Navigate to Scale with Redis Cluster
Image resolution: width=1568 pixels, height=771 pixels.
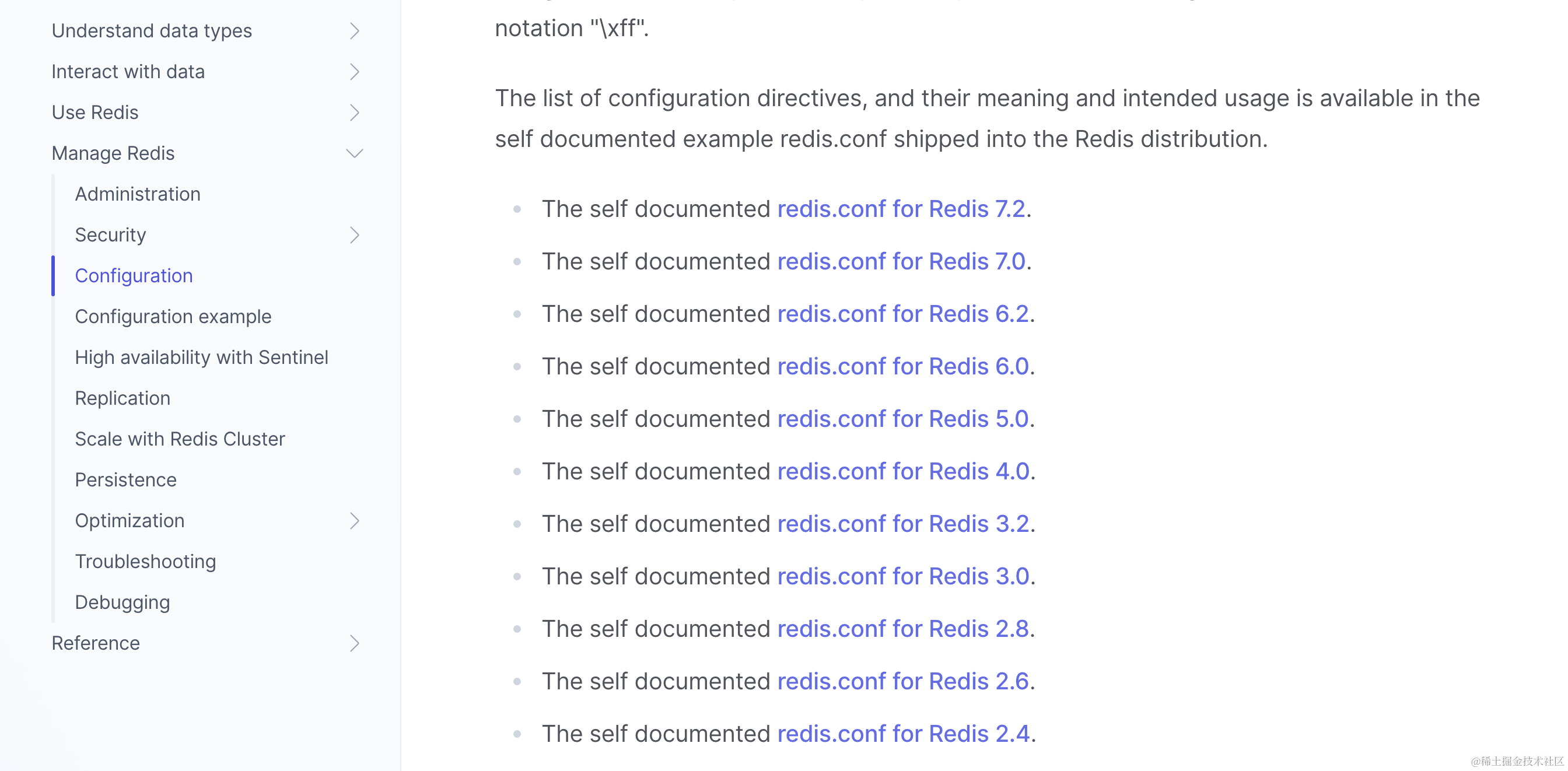(180, 439)
